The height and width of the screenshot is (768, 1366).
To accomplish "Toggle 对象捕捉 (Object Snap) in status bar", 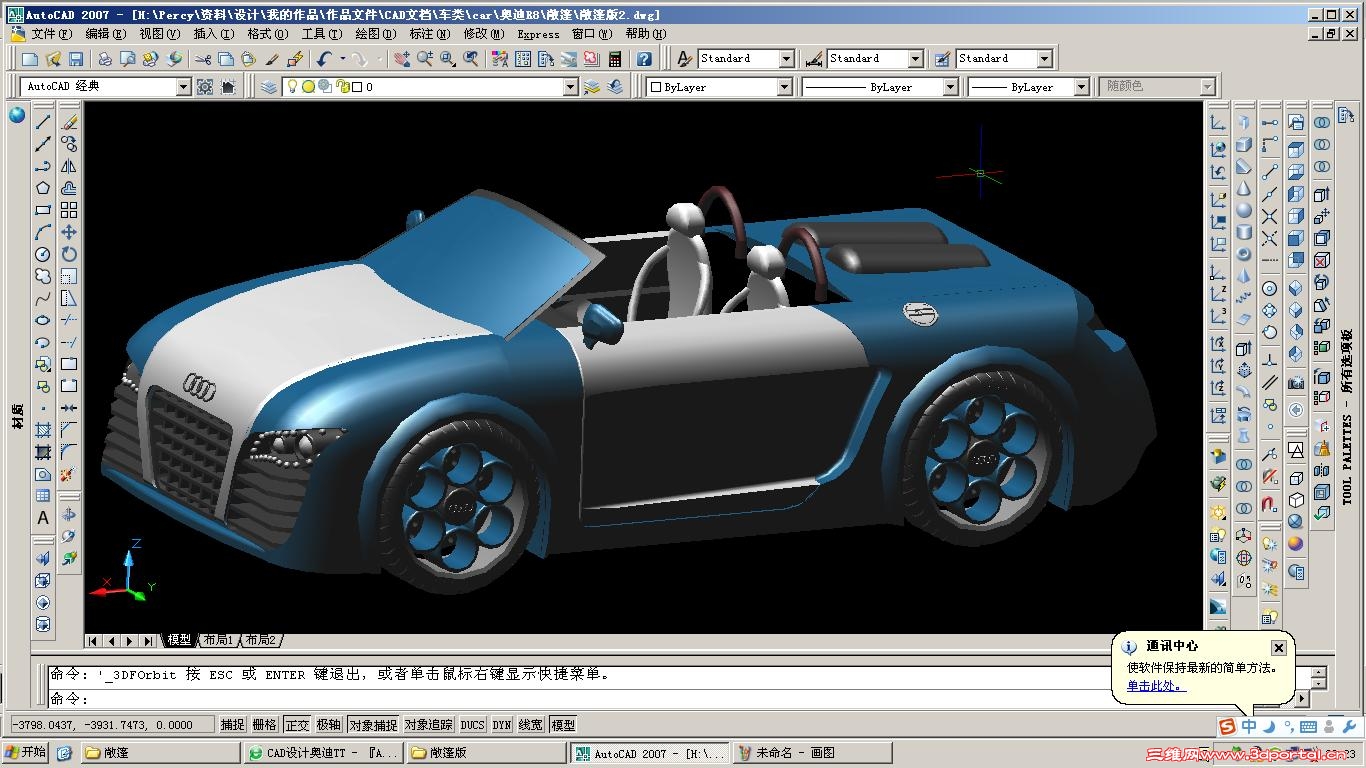I will point(373,725).
